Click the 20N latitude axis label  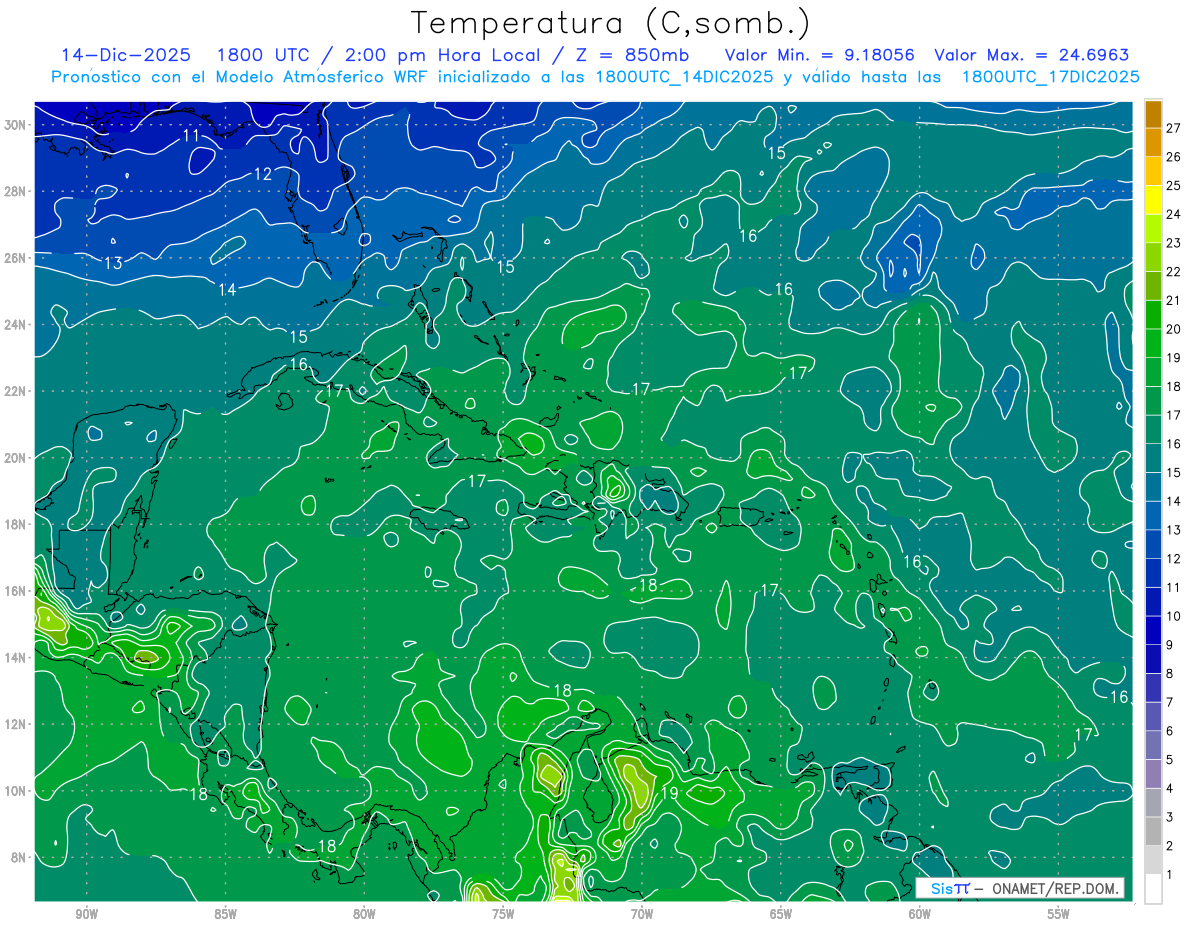pos(17,458)
